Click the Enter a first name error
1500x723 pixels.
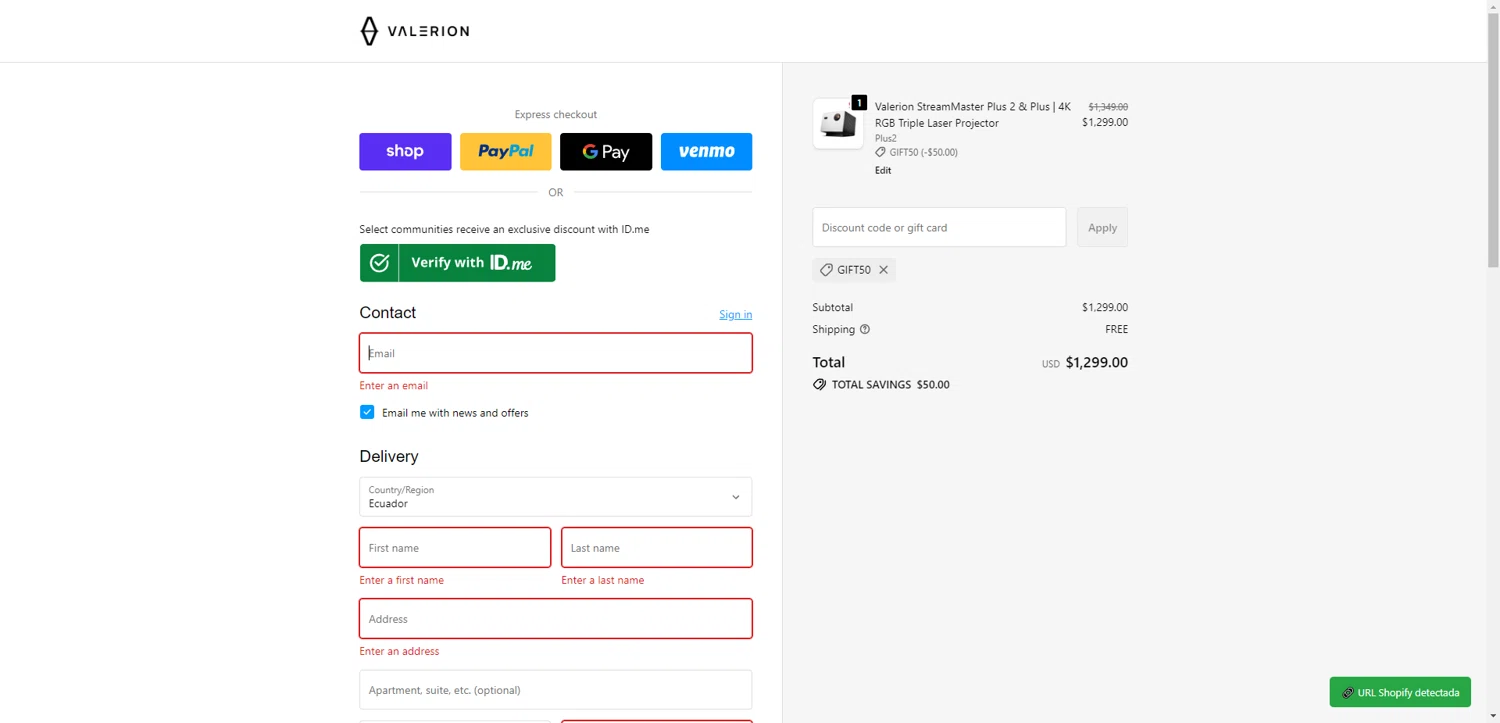402,580
